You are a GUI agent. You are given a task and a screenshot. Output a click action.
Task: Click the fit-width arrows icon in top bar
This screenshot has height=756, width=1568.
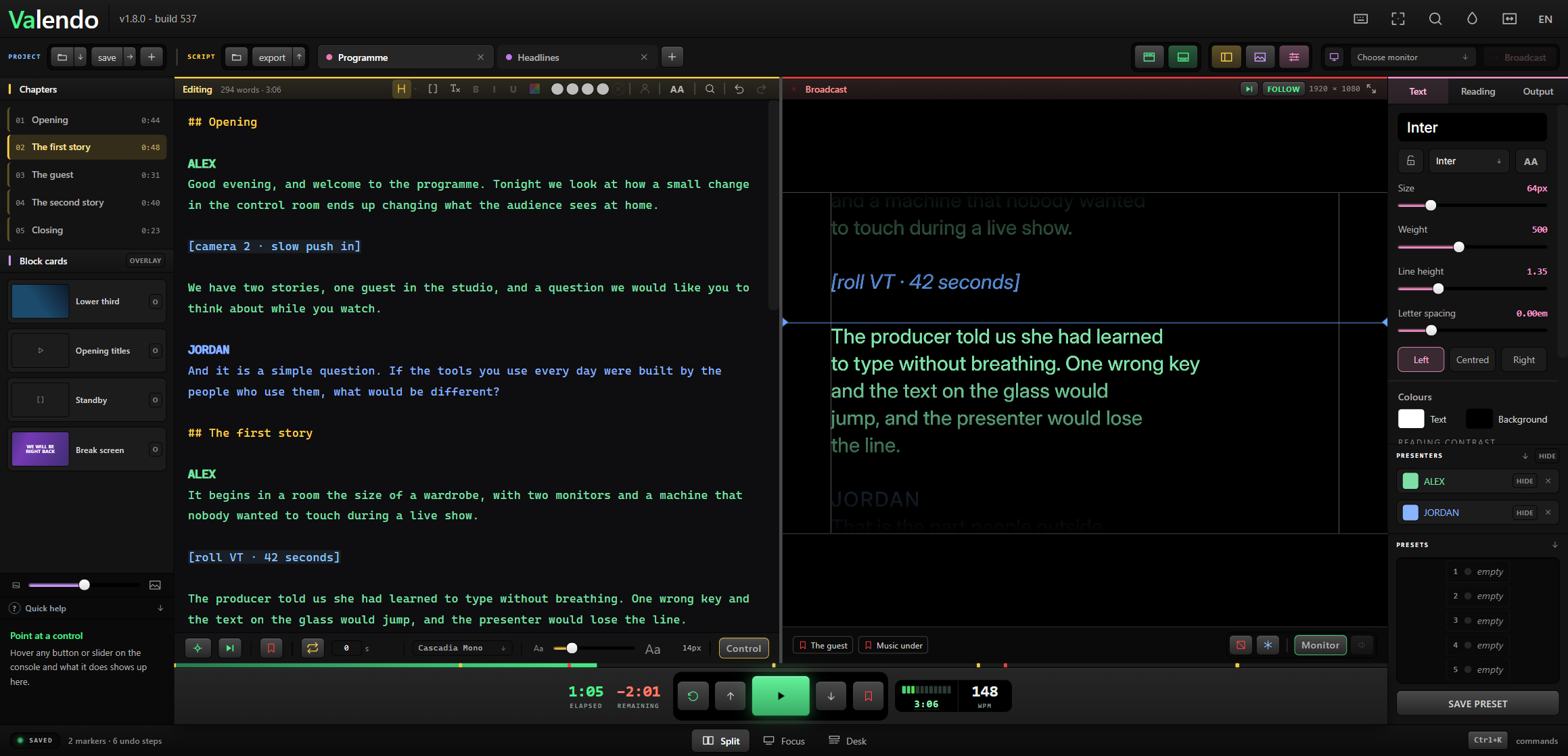(x=1509, y=19)
